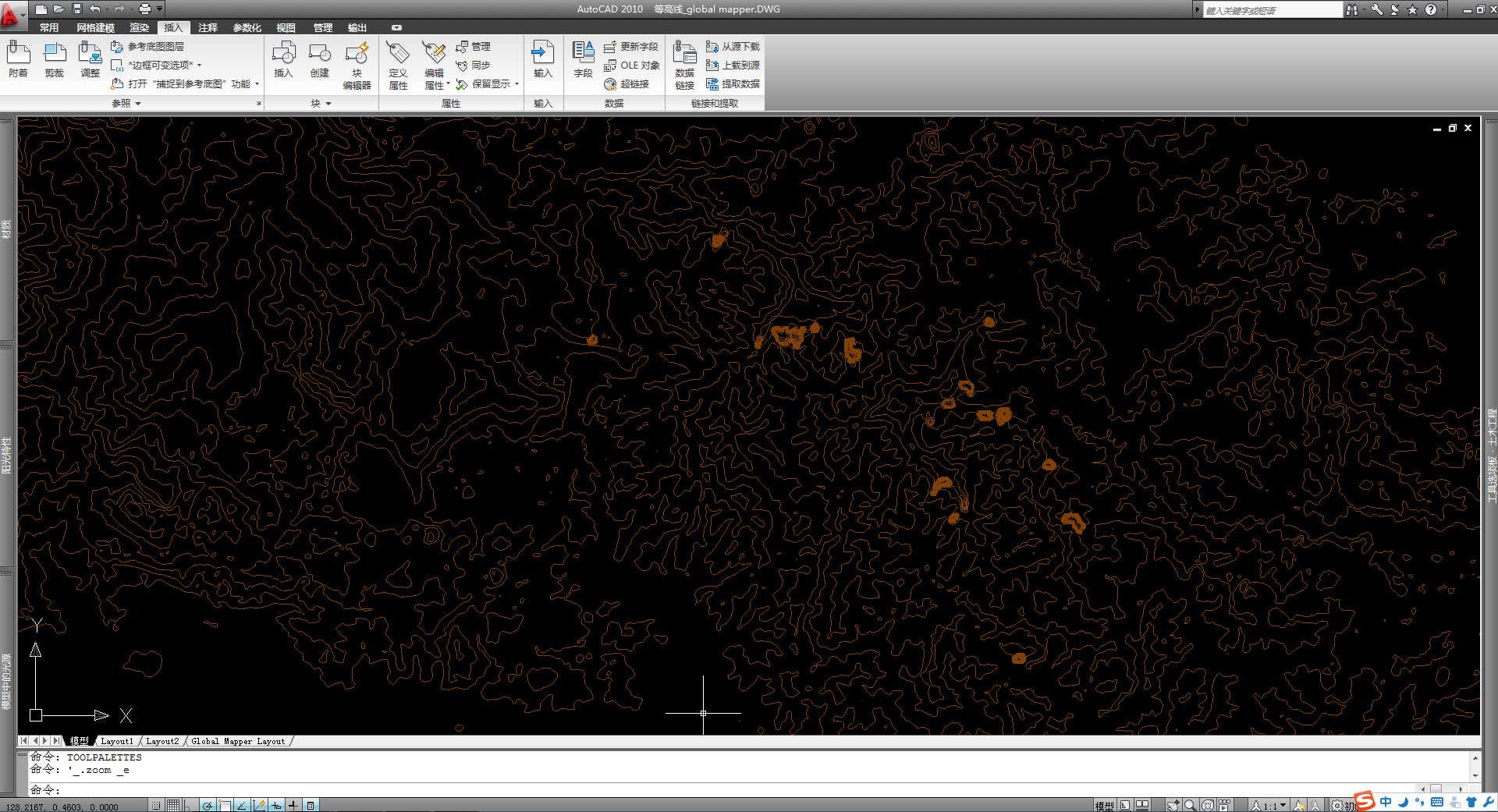The width and height of the screenshot is (1498, 812).
Task: Switch to the Home (常用) ribbon tab
Action: tap(49, 28)
